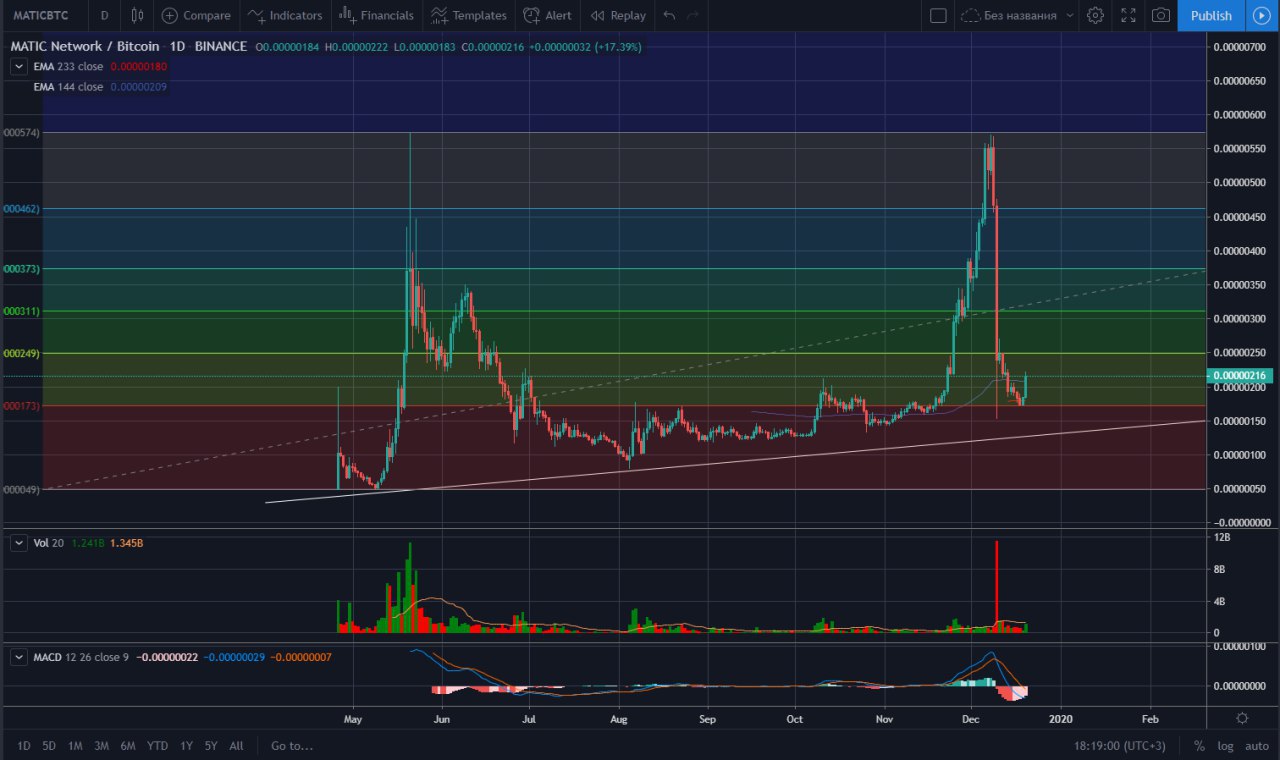The width and height of the screenshot is (1280, 760).
Task: Set range to 5D
Action: [49, 745]
